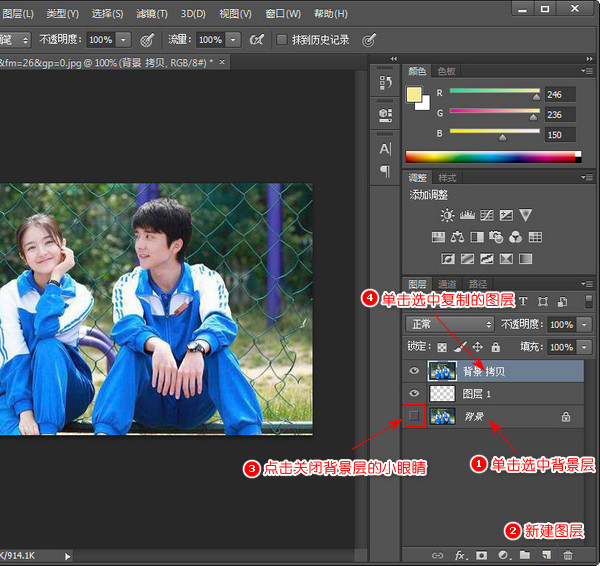Toggle pressure for size icon

(369, 39)
